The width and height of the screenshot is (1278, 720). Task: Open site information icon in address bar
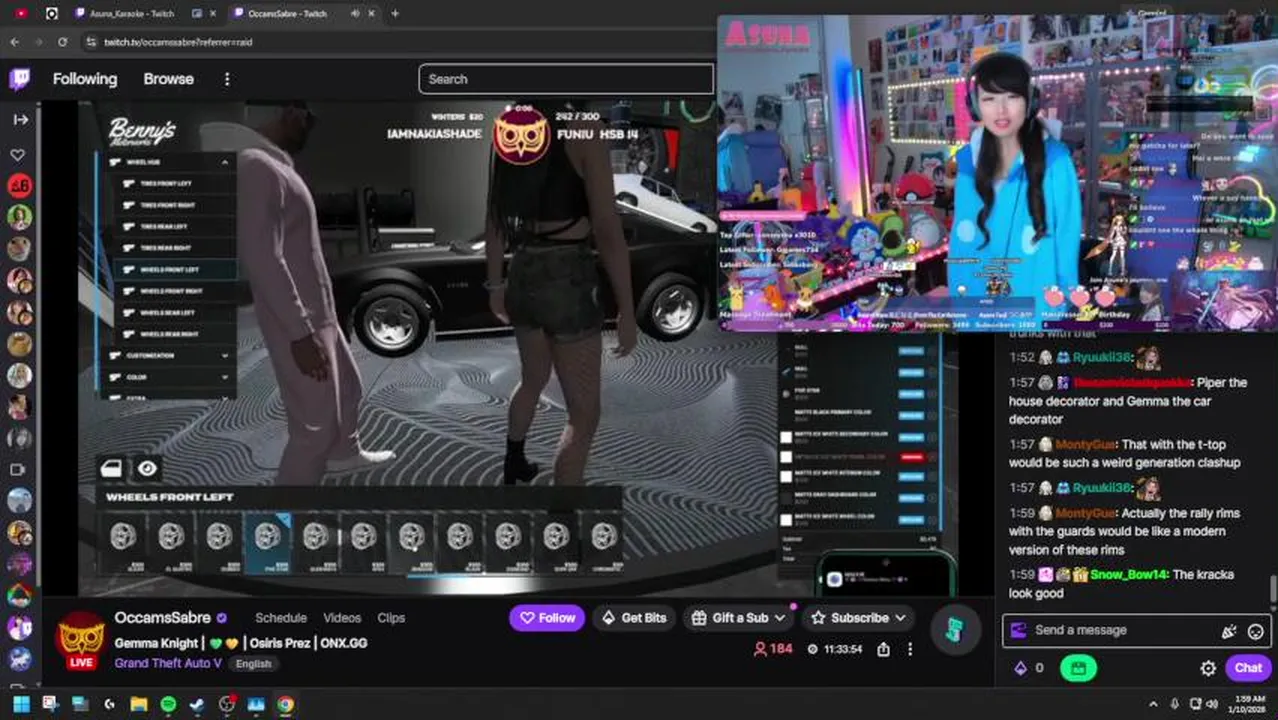coord(90,42)
